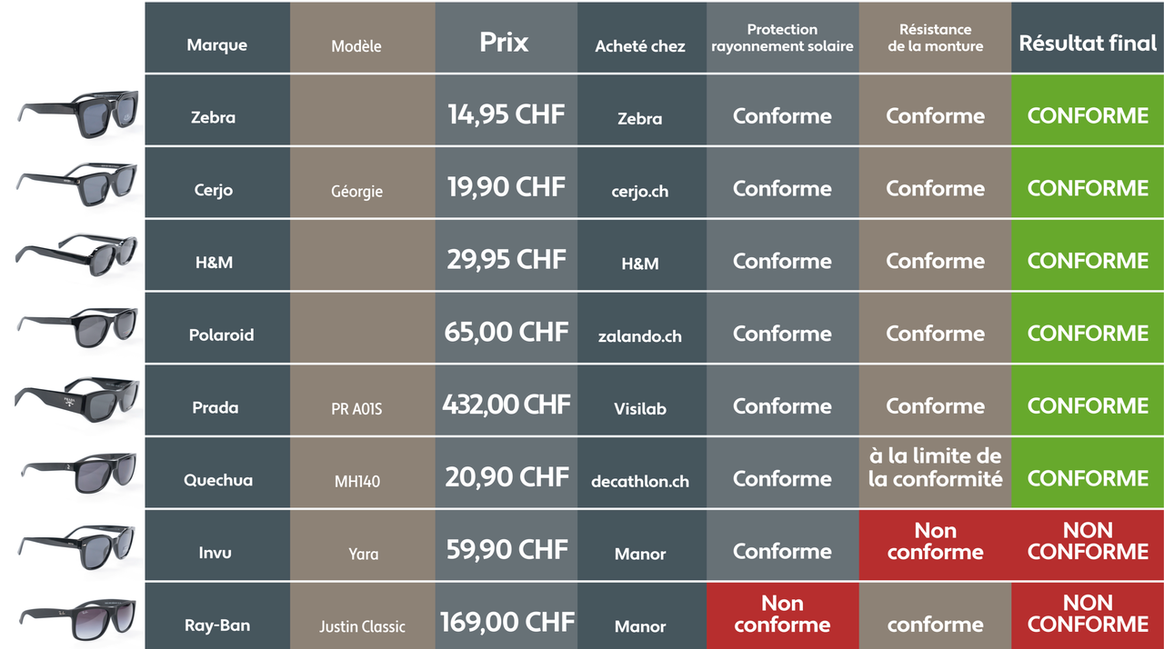Click the red Non conforme cell for Ray-Ban protection

tap(782, 616)
